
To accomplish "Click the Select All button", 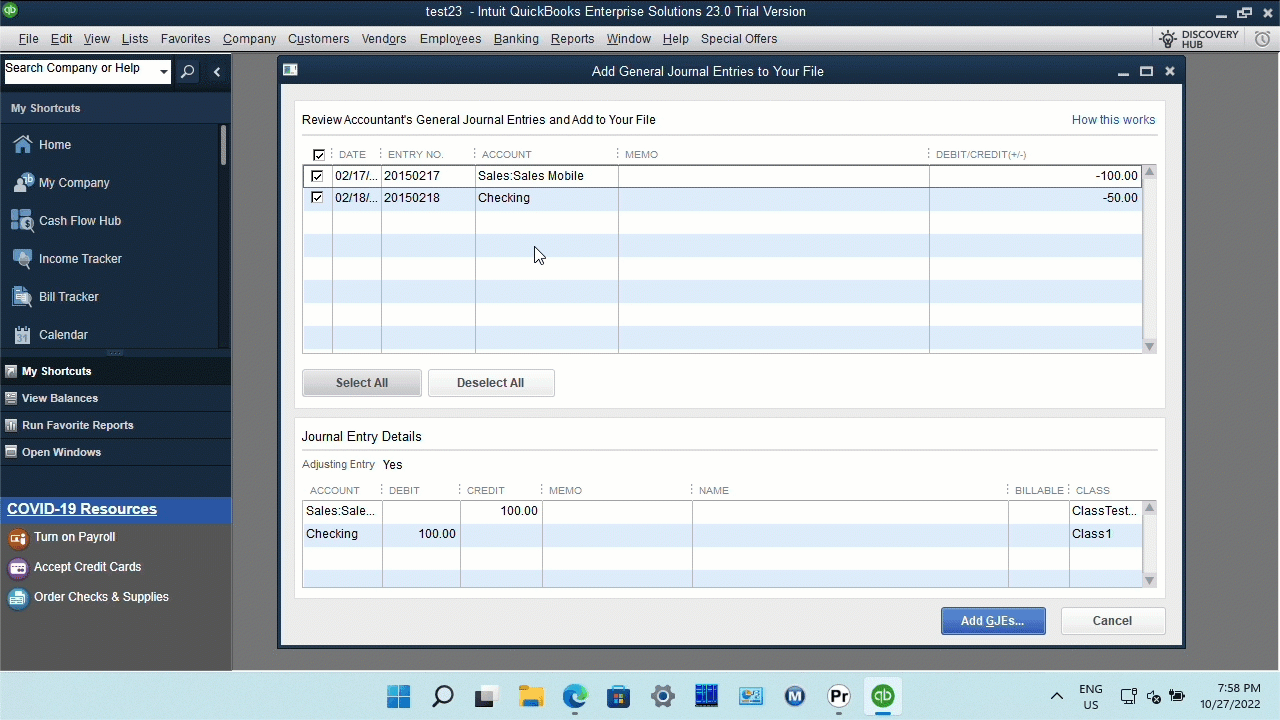I will click(x=362, y=383).
